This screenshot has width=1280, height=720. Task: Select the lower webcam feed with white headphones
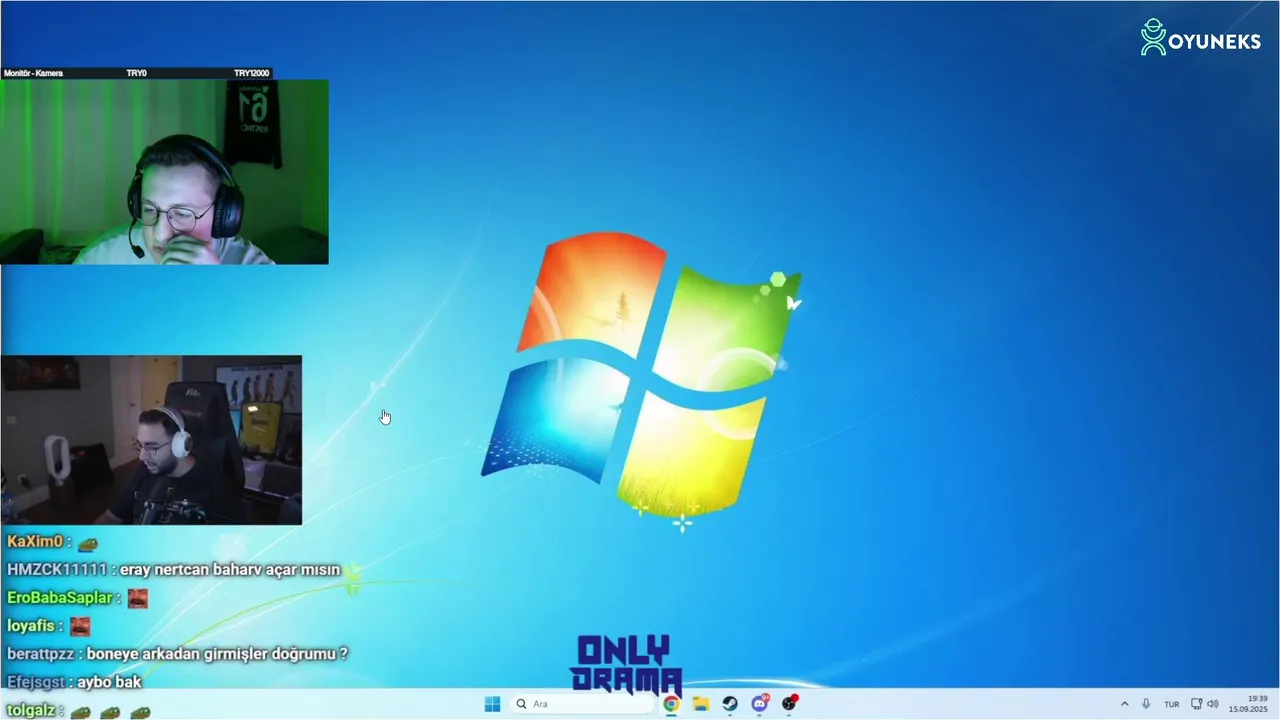(151, 440)
